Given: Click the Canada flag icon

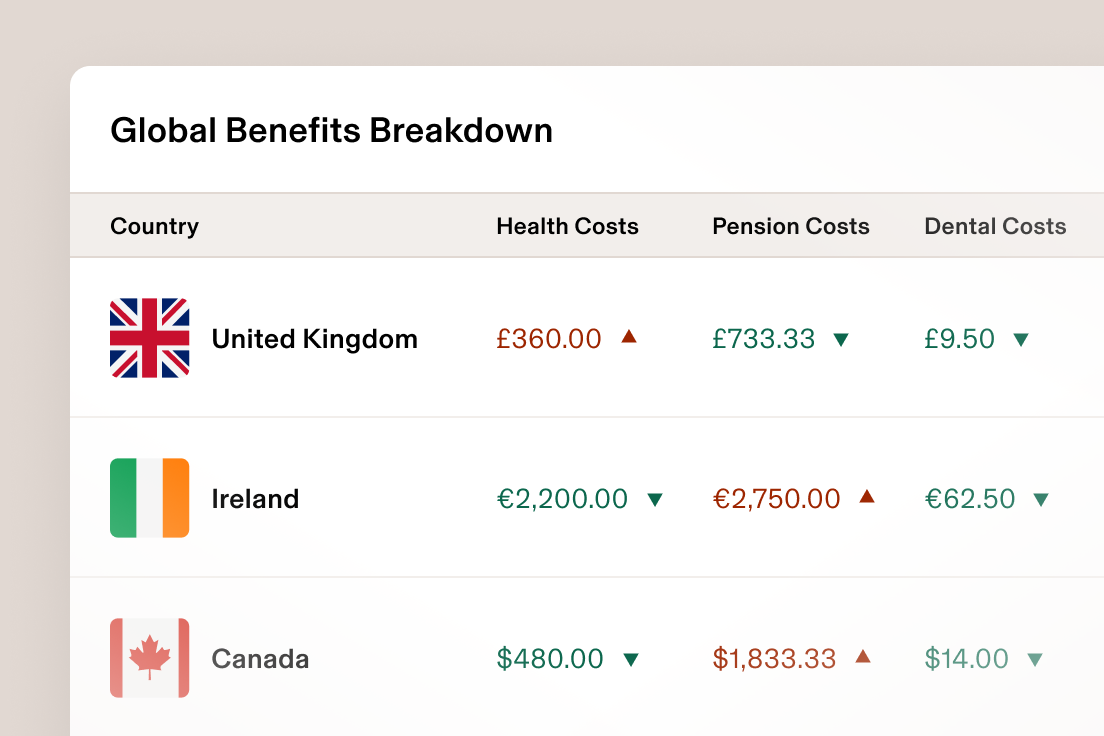Looking at the screenshot, I should click(x=149, y=658).
